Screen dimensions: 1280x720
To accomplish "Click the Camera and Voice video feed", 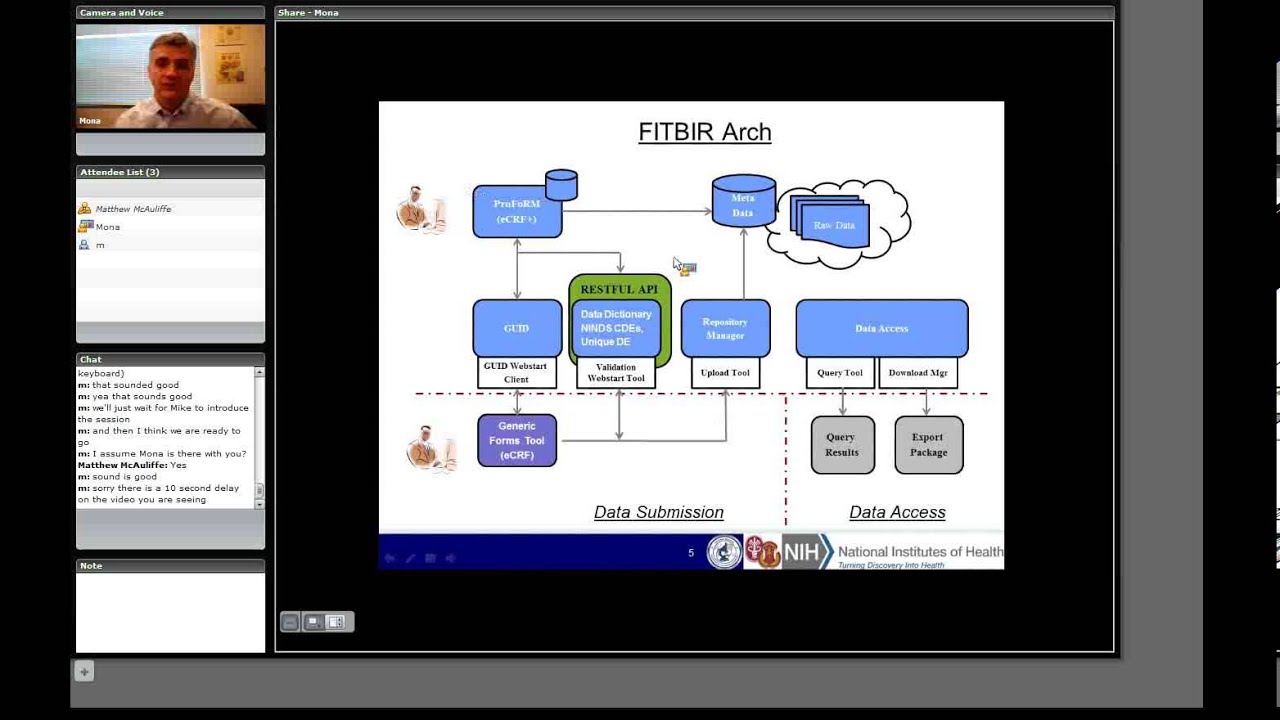I will (x=171, y=77).
